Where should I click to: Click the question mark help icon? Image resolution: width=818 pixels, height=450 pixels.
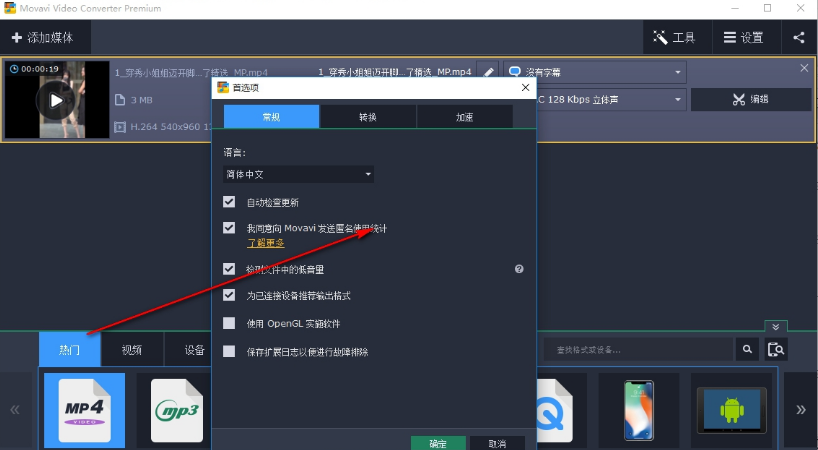[519, 269]
